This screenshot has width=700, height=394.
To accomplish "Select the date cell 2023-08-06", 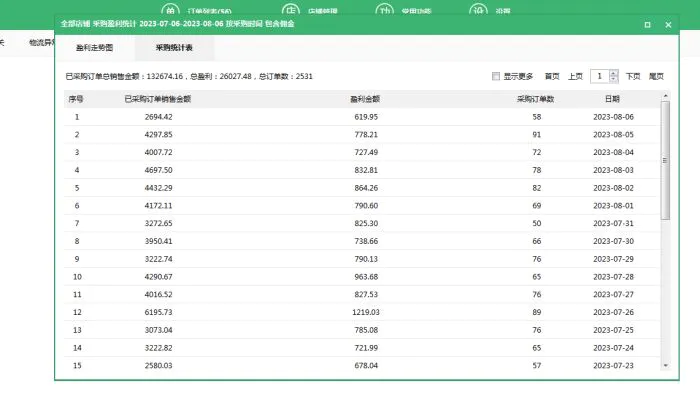I will pyautogui.click(x=613, y=117).
